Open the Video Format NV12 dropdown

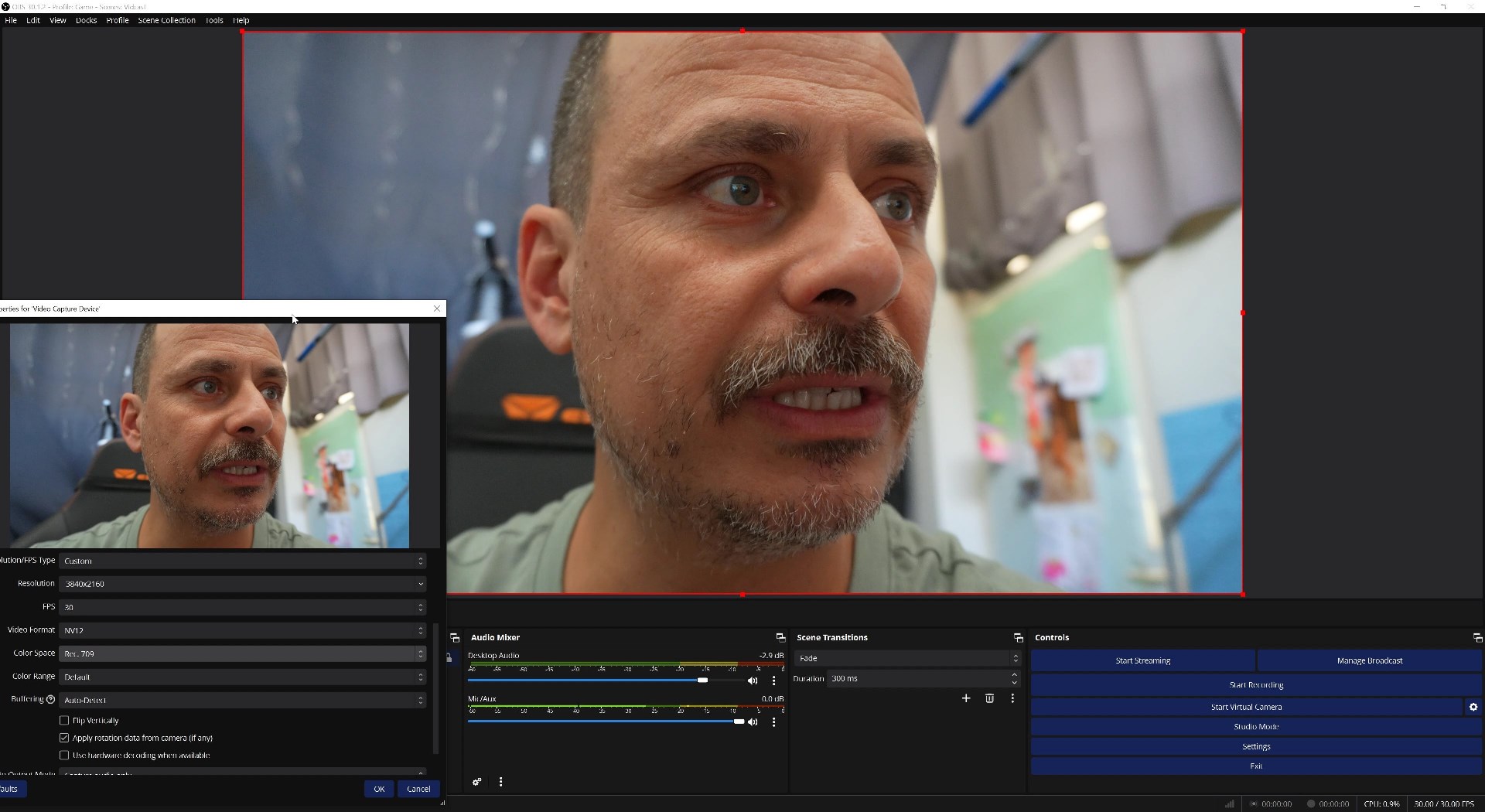click(243, 630)
